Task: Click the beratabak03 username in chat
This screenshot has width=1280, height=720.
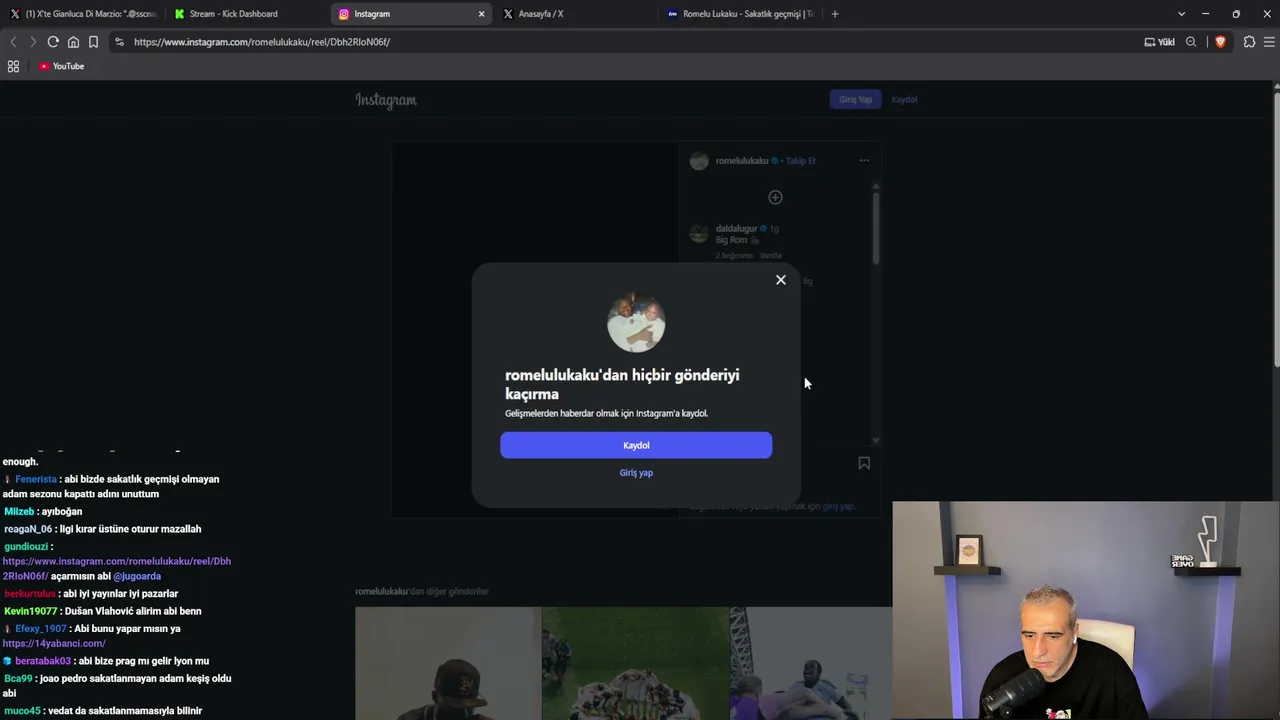Action: pos(43,661)
